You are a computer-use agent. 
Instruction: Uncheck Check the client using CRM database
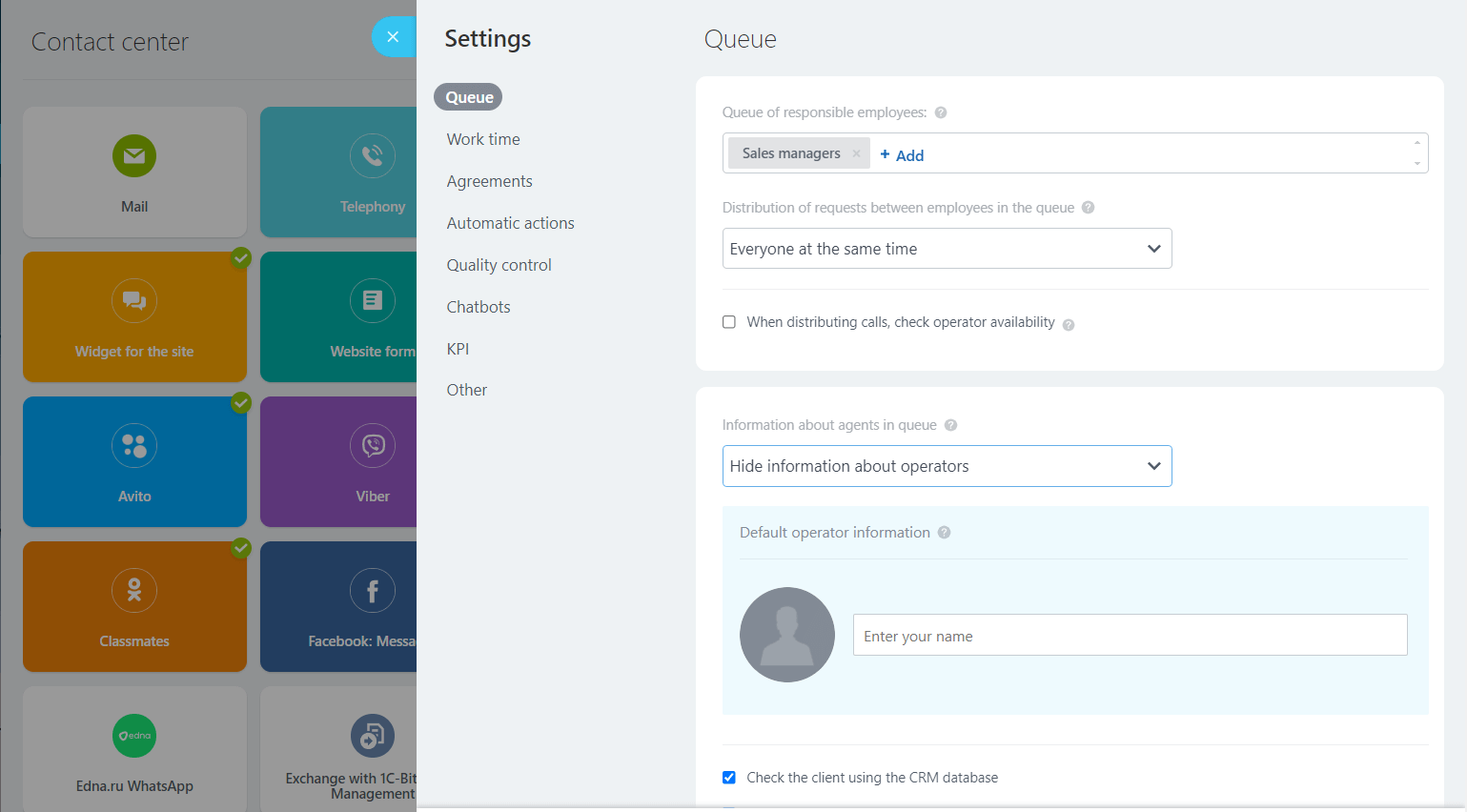coord(729,778)
